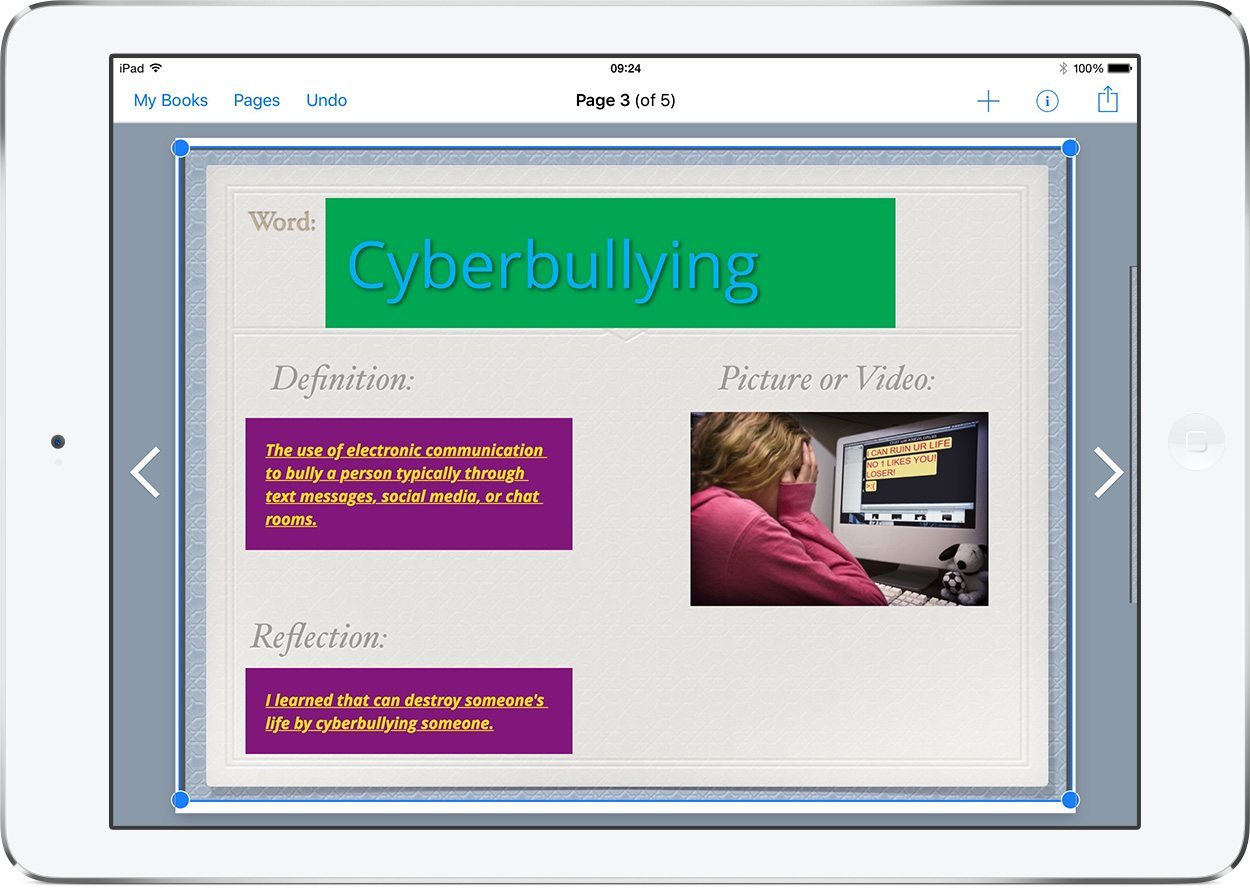Tap the top-left blue selection handle
This screenshot has height=888, width=1250.
pos(180,147)
